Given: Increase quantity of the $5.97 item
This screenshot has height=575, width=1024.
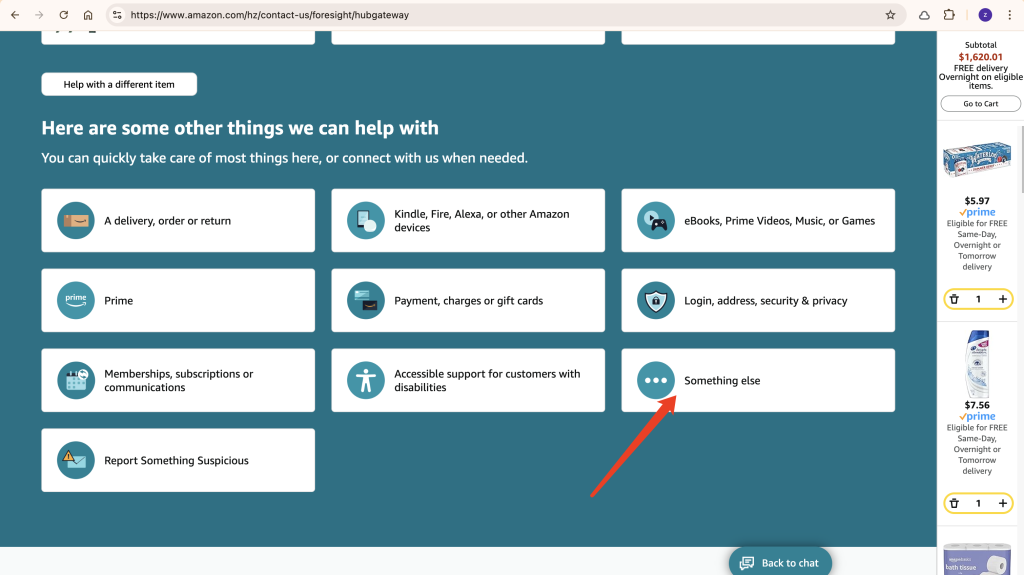Looking at the screenshot, I should point(1002,299).
